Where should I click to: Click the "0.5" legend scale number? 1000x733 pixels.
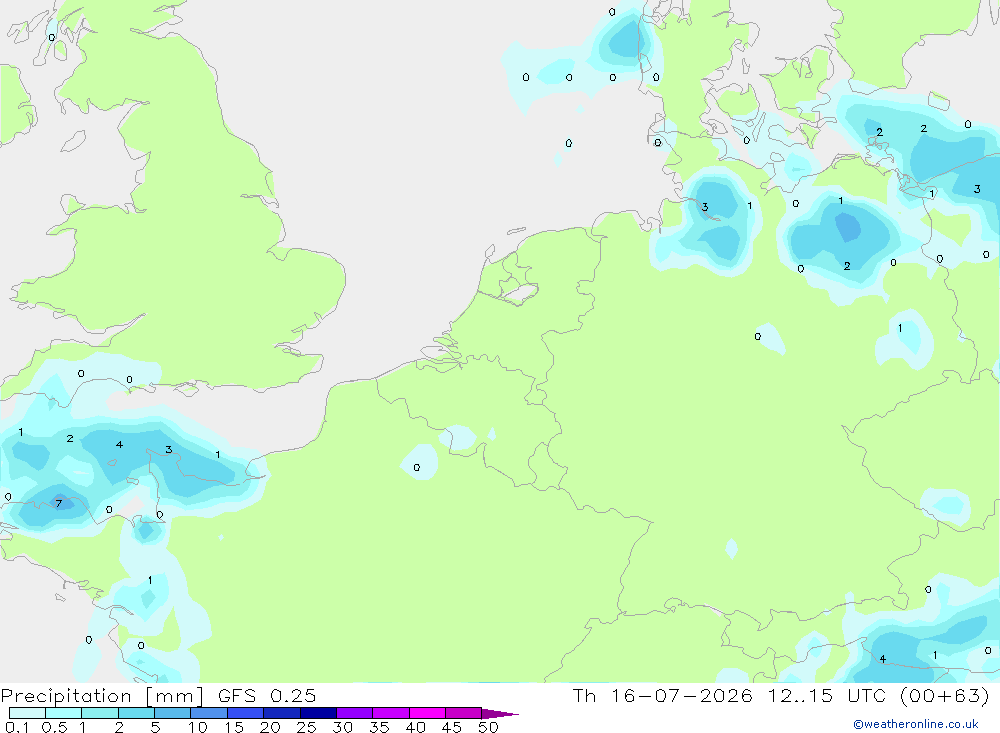[x=54, y=727]
